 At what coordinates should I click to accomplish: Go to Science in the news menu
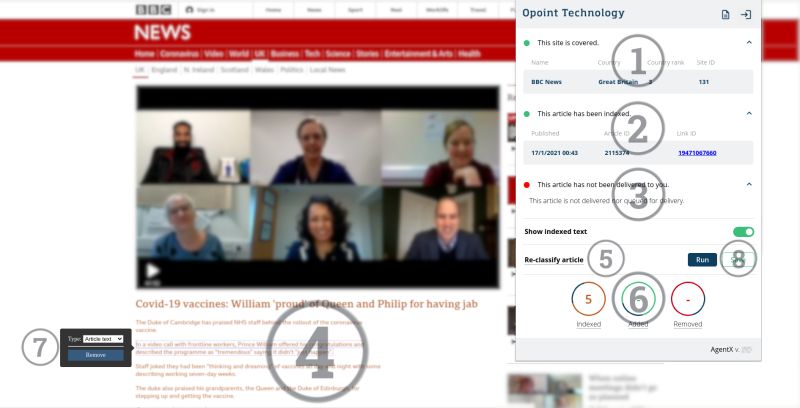pos(338,54)
